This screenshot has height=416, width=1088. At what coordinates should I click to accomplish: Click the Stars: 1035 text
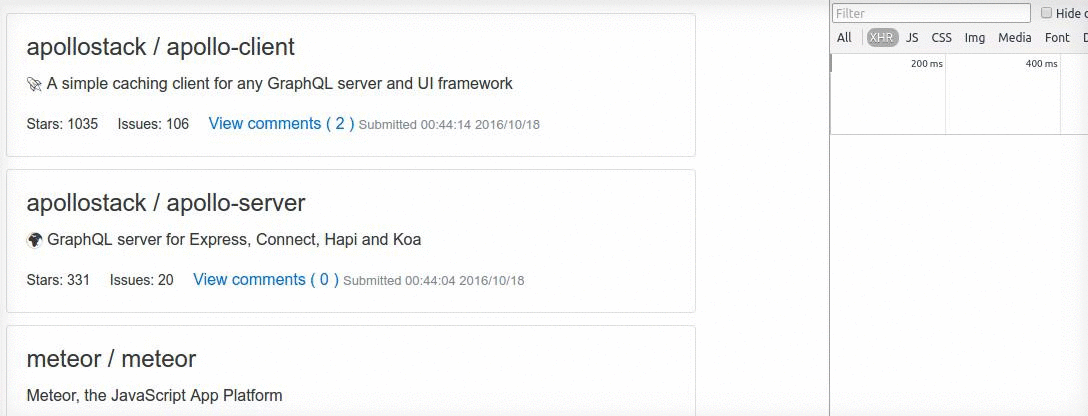[62, 125]
